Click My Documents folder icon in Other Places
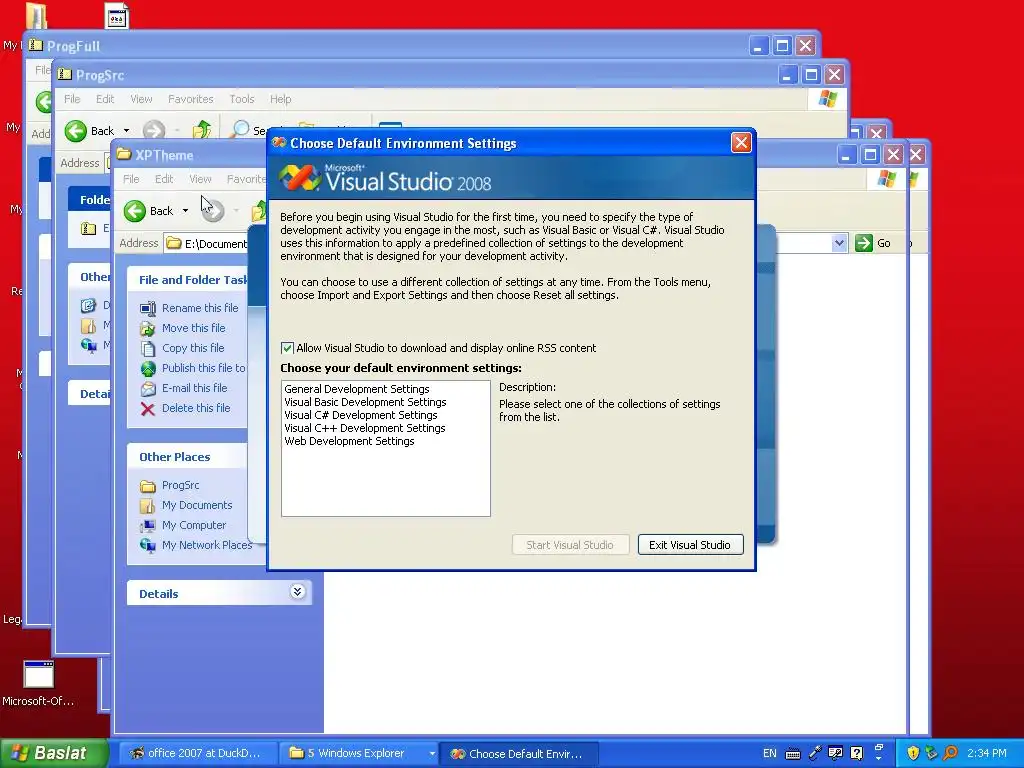1024x768 pixels. pos(148,506)
